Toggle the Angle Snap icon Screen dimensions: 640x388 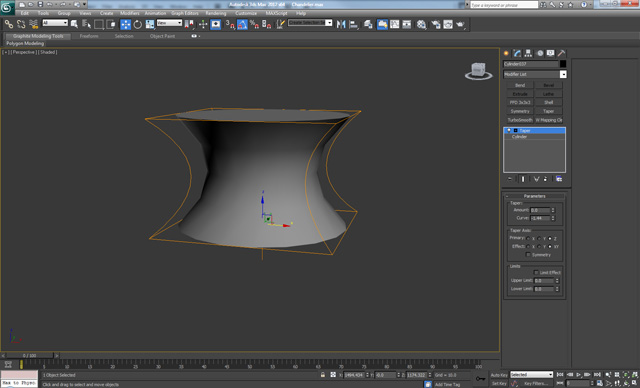click(242, 24)
